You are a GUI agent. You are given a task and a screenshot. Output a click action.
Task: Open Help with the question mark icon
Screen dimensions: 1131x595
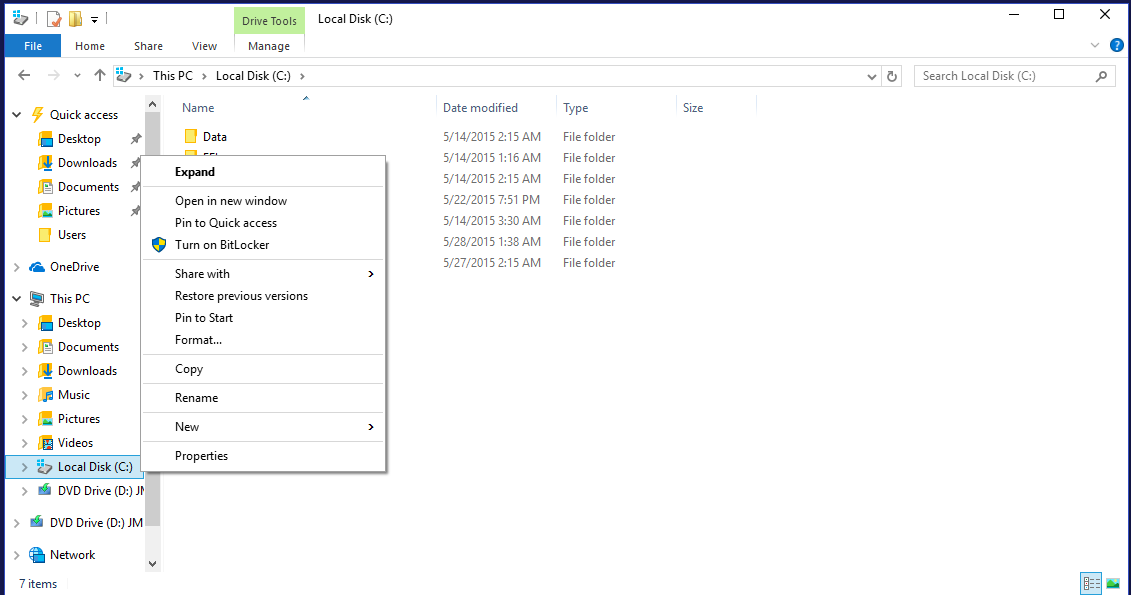(x=1117, y=45)
